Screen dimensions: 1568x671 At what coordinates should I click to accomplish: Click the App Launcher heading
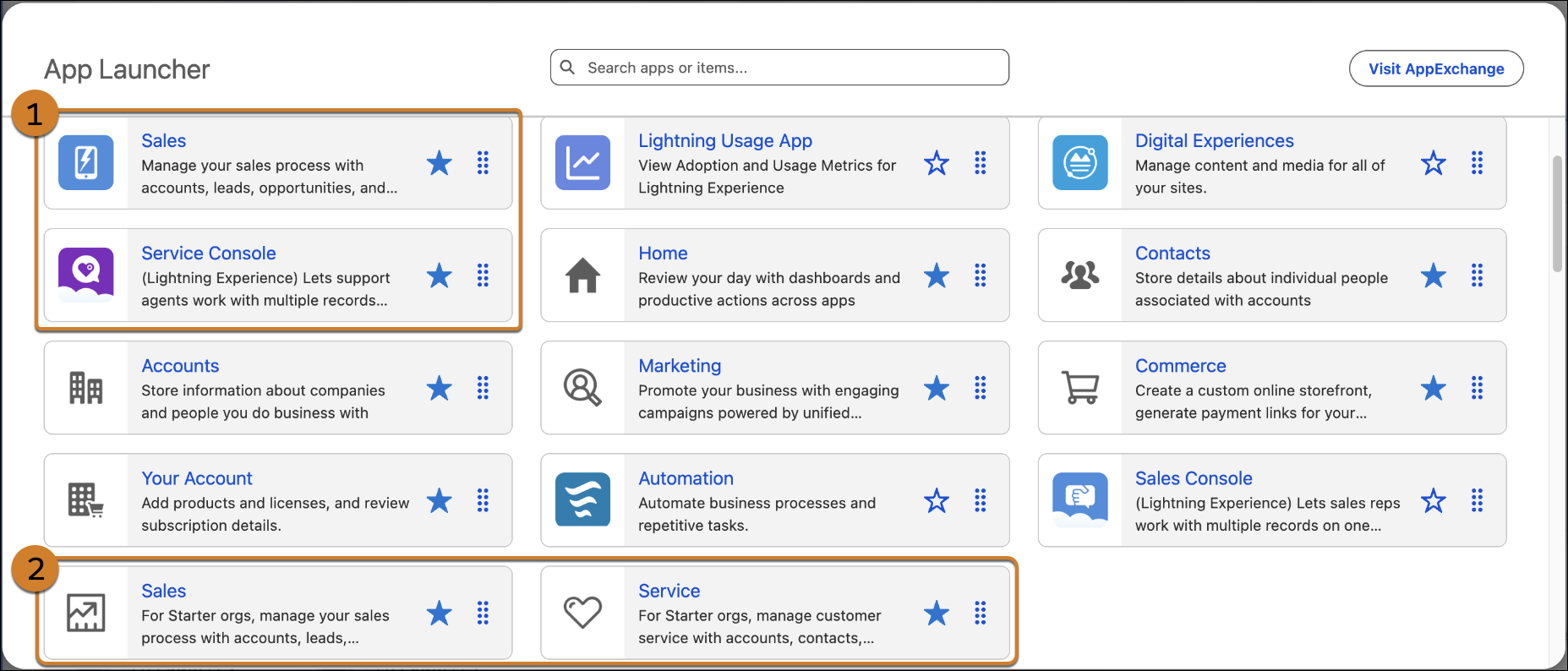point(127,69)
